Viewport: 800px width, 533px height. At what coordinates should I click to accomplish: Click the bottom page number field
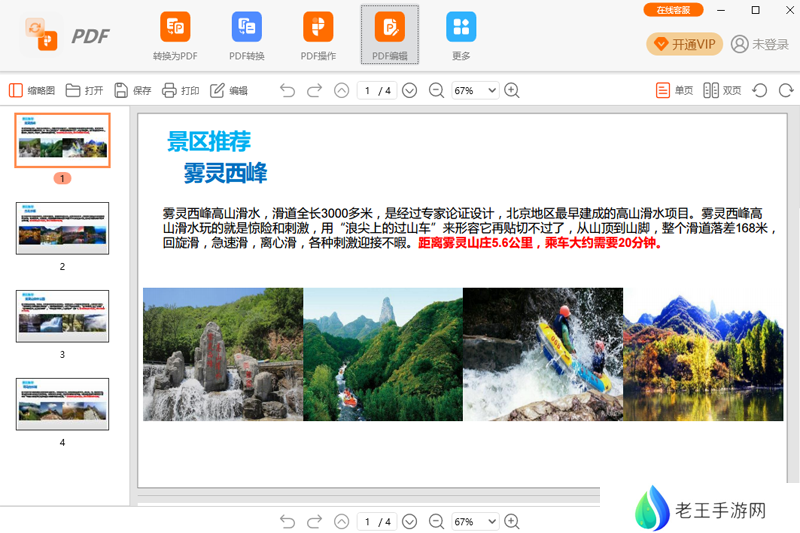pos(366,522)
